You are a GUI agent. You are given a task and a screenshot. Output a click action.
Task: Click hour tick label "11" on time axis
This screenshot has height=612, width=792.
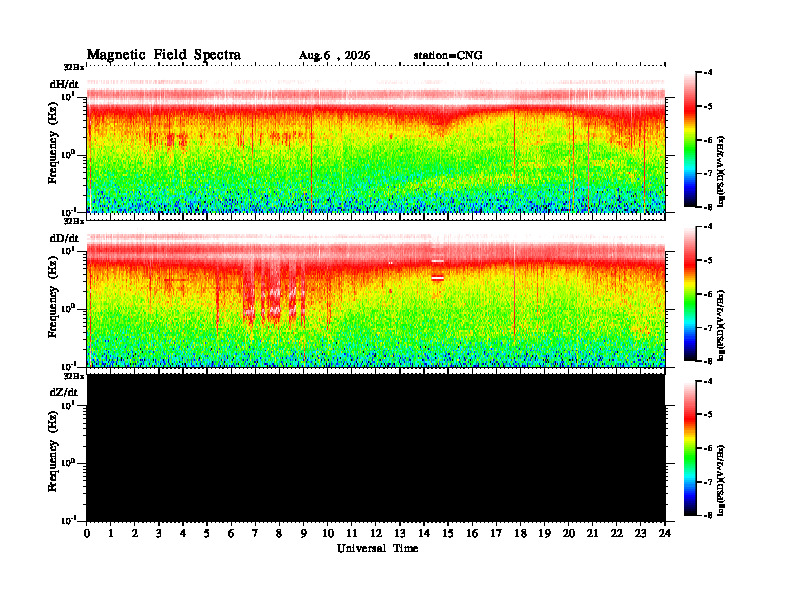352,533
